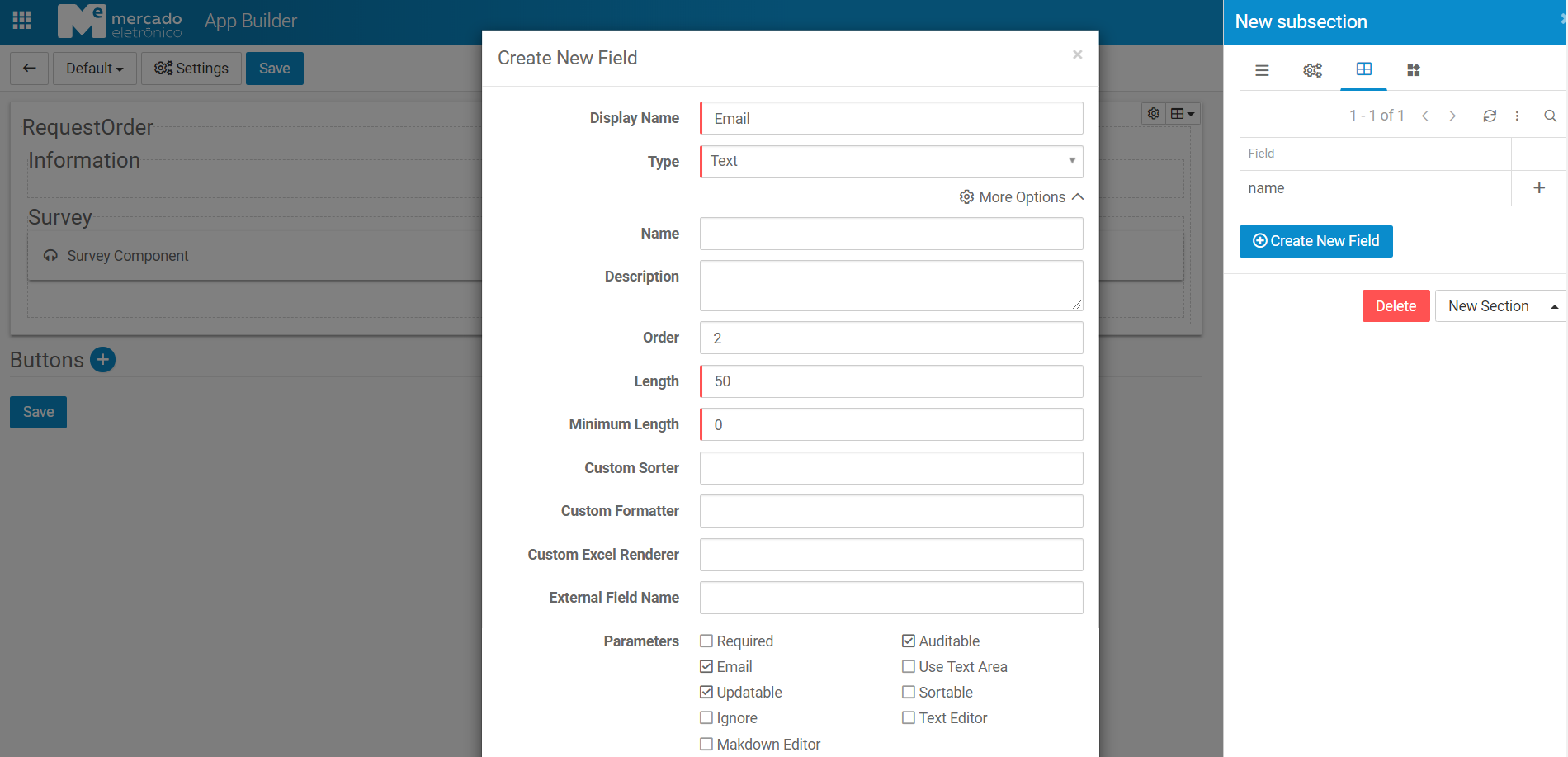
Task: Open the Default dropdown menu
Action: coord(94,69)
